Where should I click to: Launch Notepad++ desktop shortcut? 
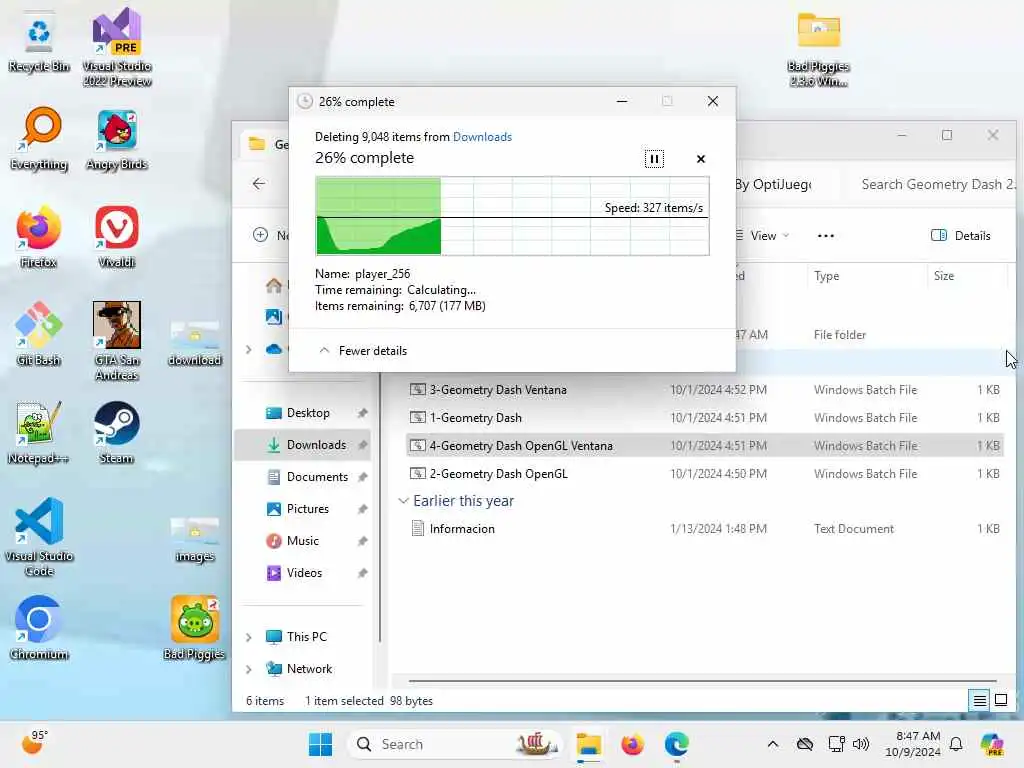pyautogui.click(x=39, y=432)
